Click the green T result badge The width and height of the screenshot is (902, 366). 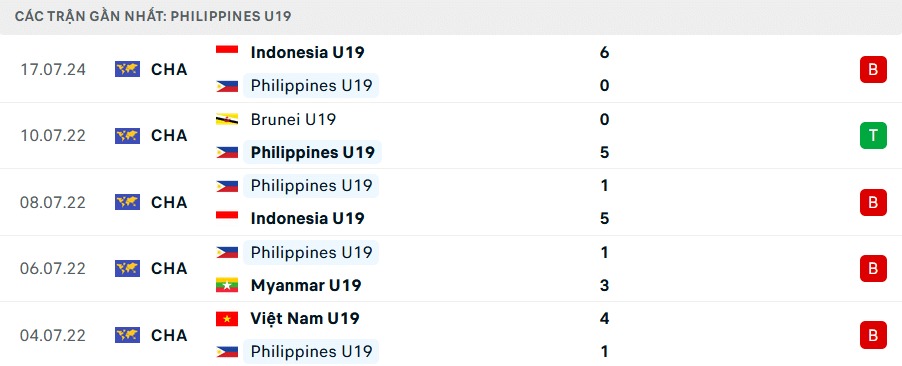click(x=873, y=136)
